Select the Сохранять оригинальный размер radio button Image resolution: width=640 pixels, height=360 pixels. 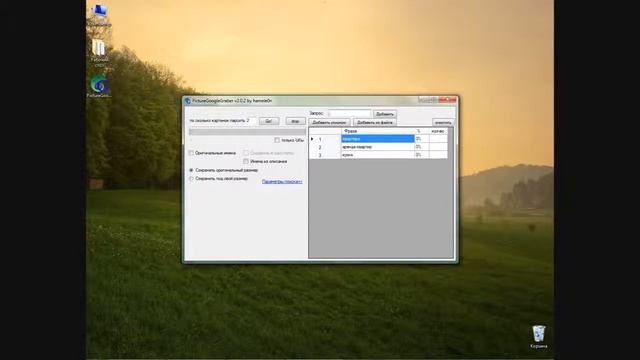click(x=191, y=170)
